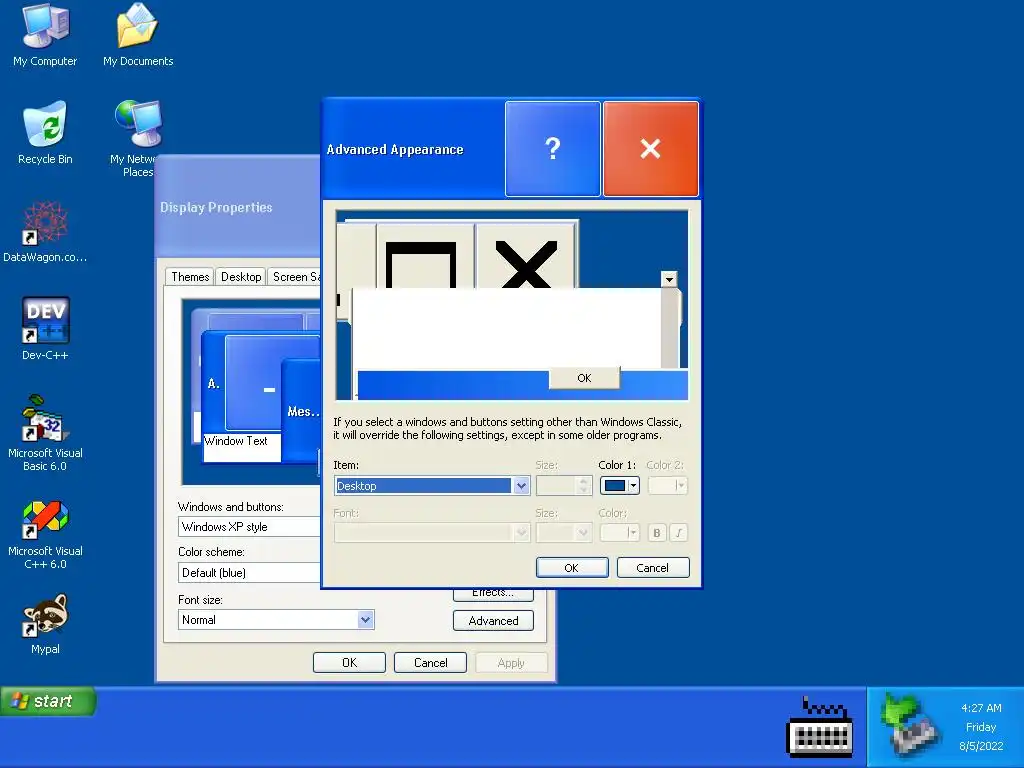The width and height of the screenshot is (1024, 768).
Task: Switch to the Screen Saver tab
Action: coord(295,277)
